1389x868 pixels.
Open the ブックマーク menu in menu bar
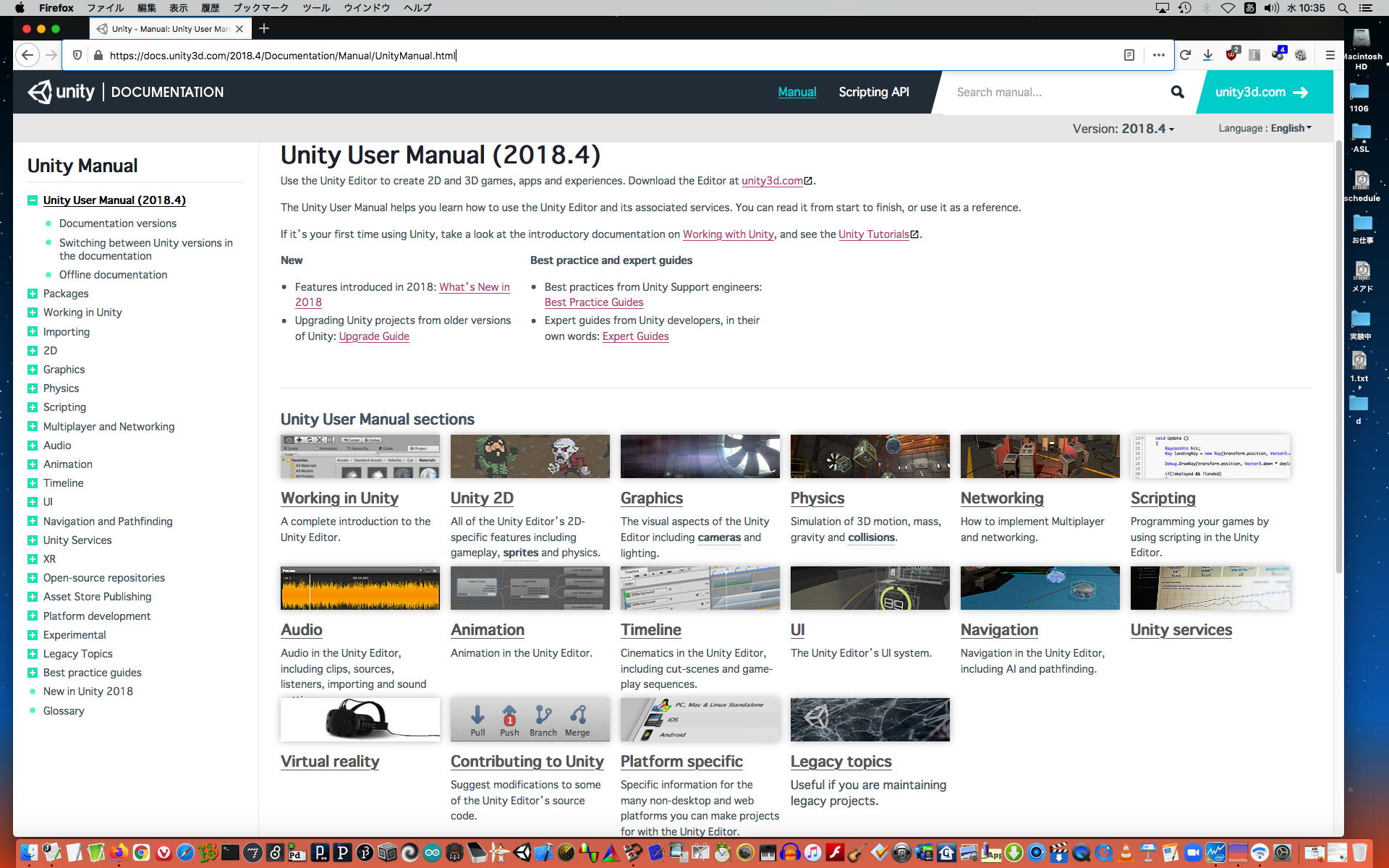pos(260,8)
